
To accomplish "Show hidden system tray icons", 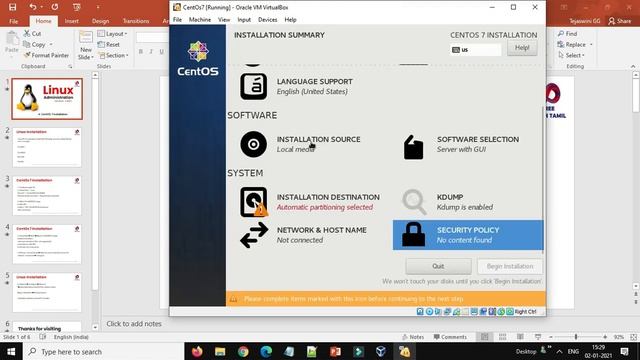I will coord(559,351).
